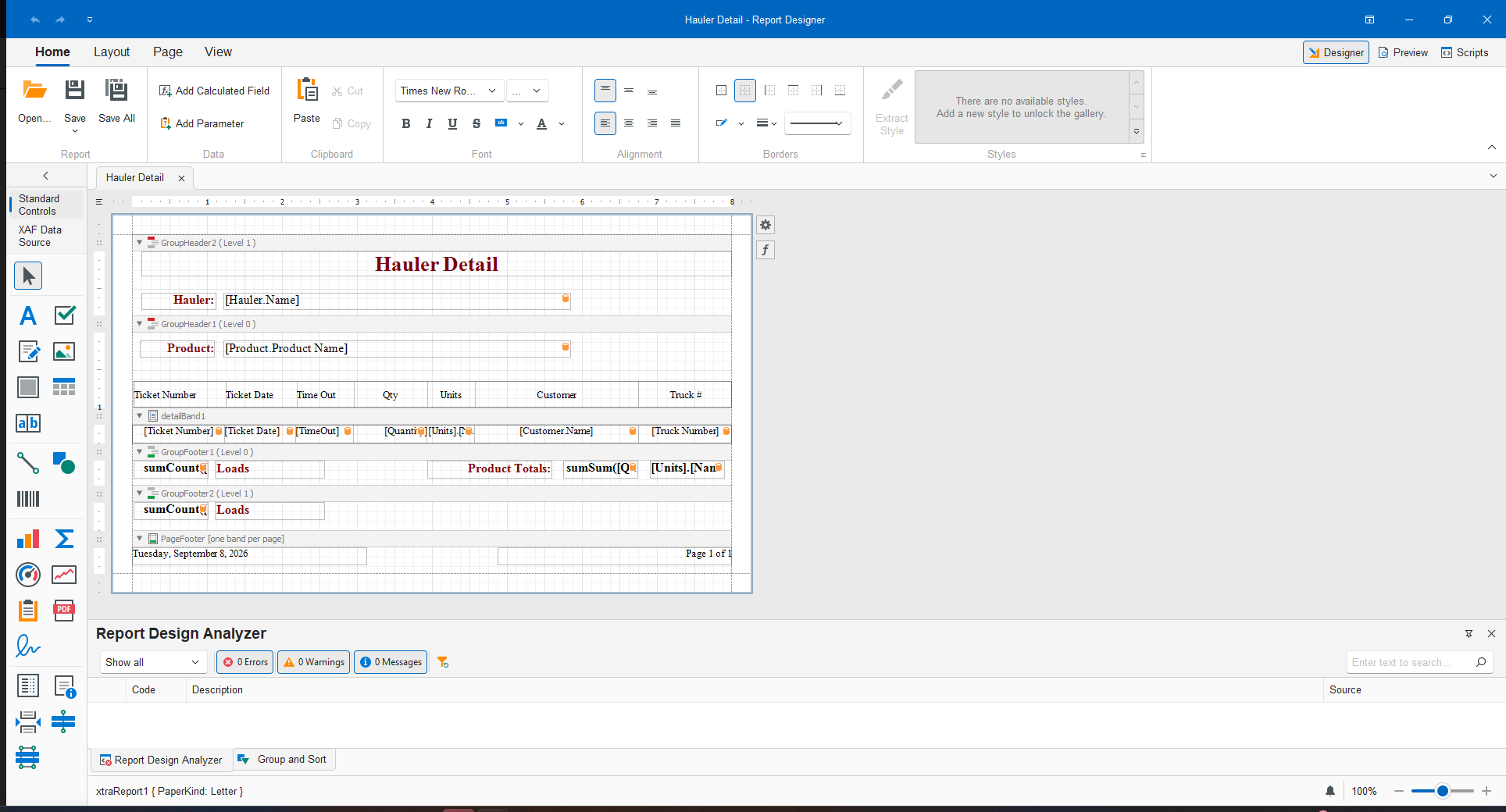
Task: Click the Paste button
Action: coord(307,100)
